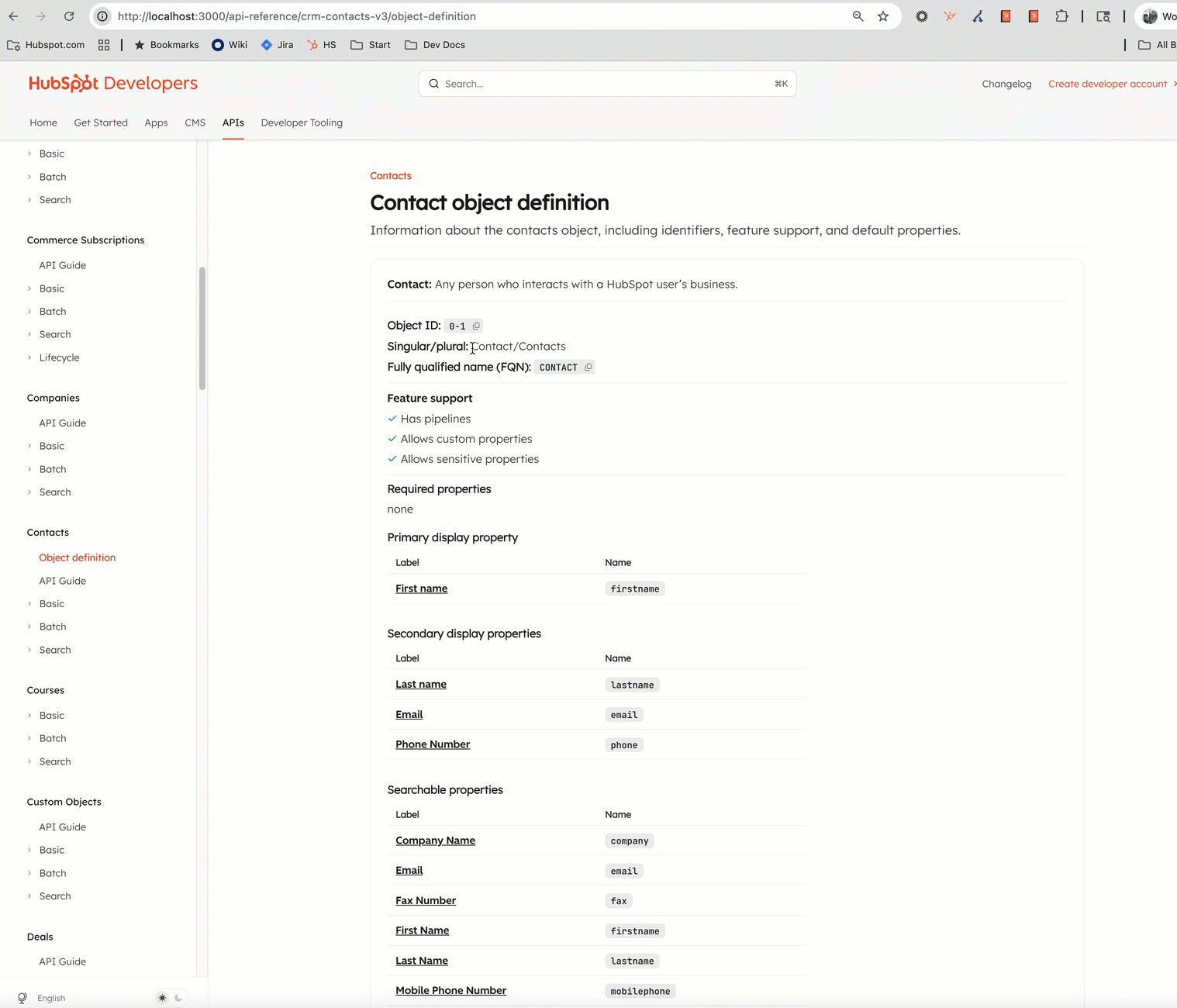Switch to dark mode with the moon toggle

pyautogui.click(x=179, y=998)
